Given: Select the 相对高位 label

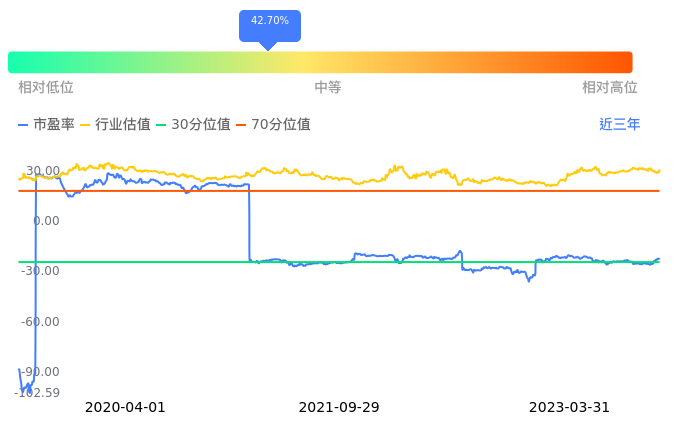Looking at the screenshot, I should (610, 88).
